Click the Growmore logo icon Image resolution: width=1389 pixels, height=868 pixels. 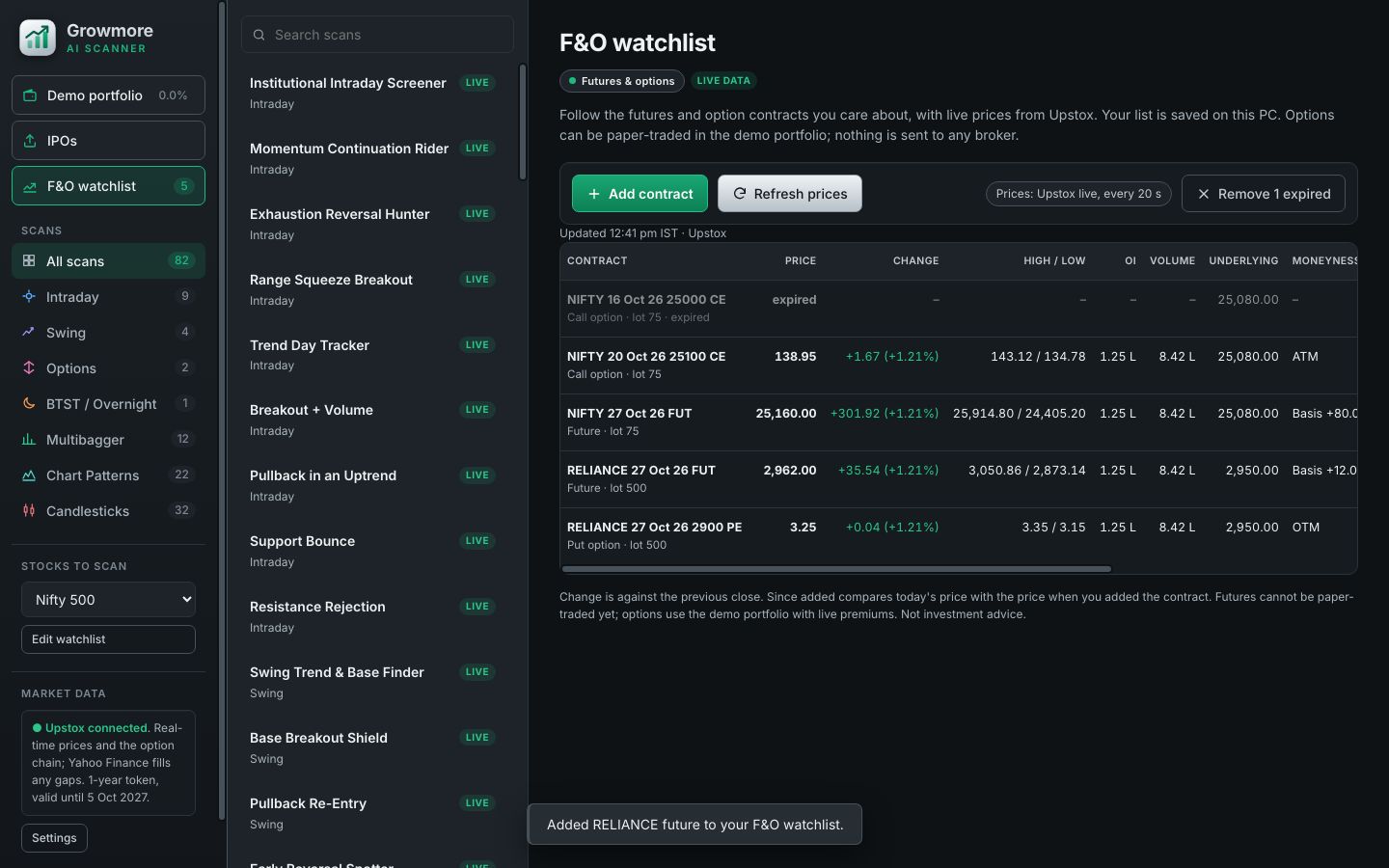click(38, 38)
